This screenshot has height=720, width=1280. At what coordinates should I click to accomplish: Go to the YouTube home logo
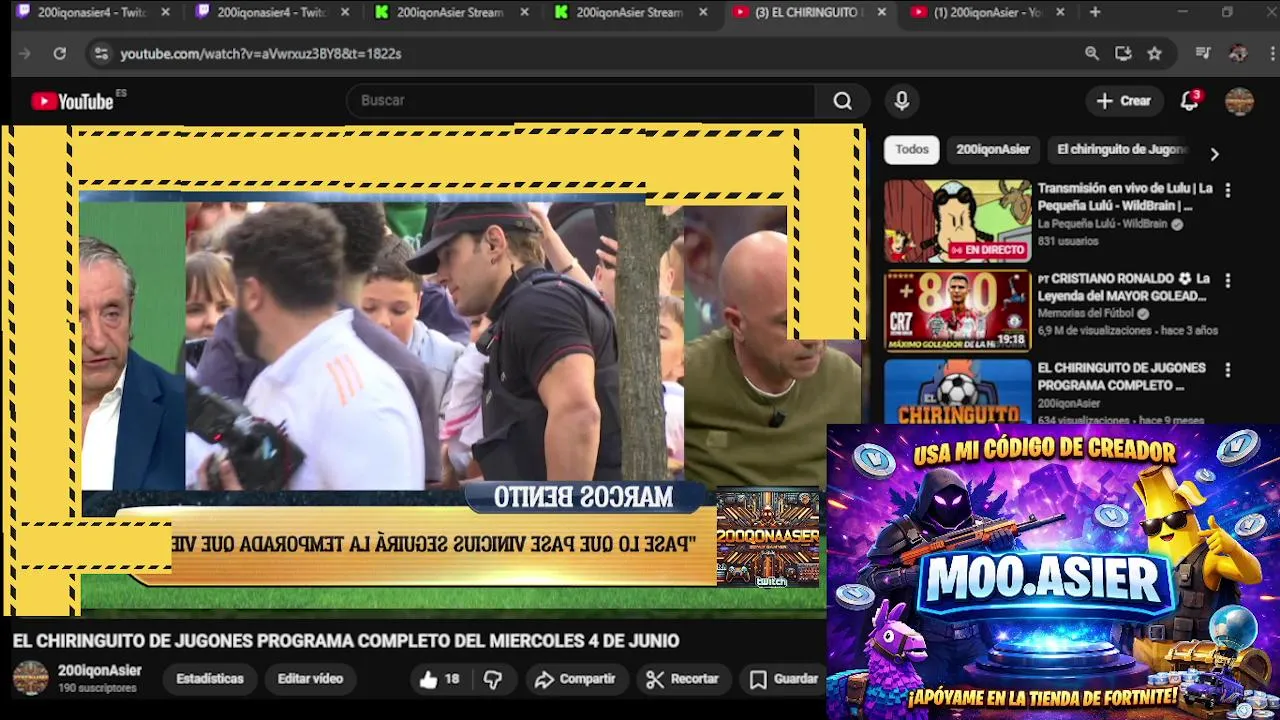72,101
